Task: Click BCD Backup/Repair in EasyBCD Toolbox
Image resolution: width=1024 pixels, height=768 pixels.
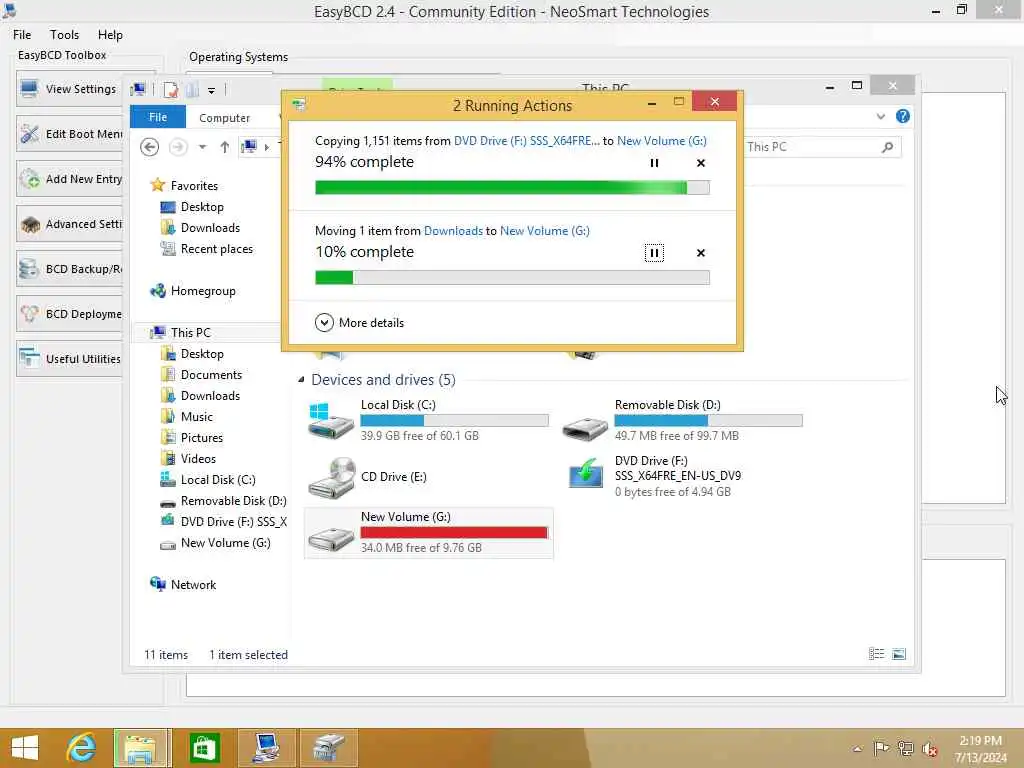Action: pyautogui.click(x=69, y=269)
